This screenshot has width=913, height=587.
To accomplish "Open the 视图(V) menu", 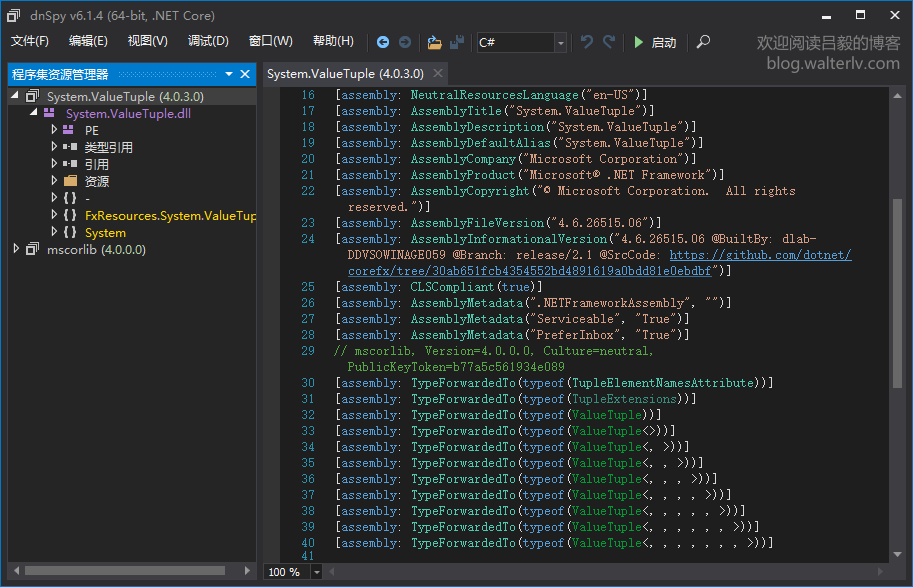I will (148, 41).
